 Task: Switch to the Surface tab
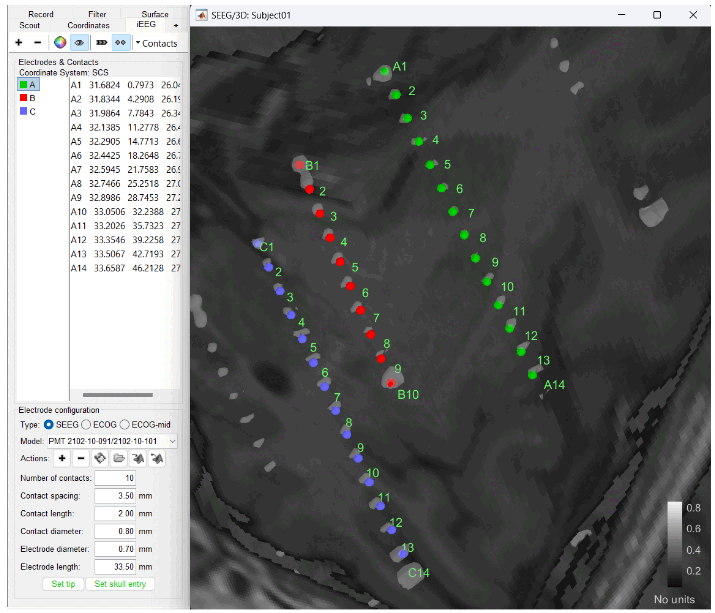pyautogui.click(x=155, y=14)
